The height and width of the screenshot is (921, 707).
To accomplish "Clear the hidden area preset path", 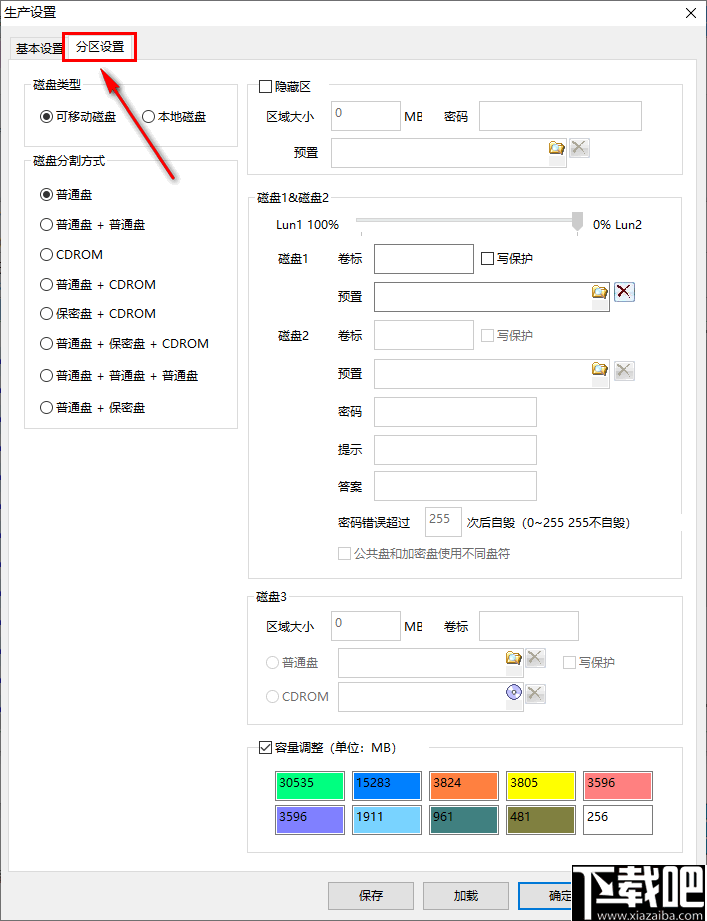I will click(x=579, y=147).
